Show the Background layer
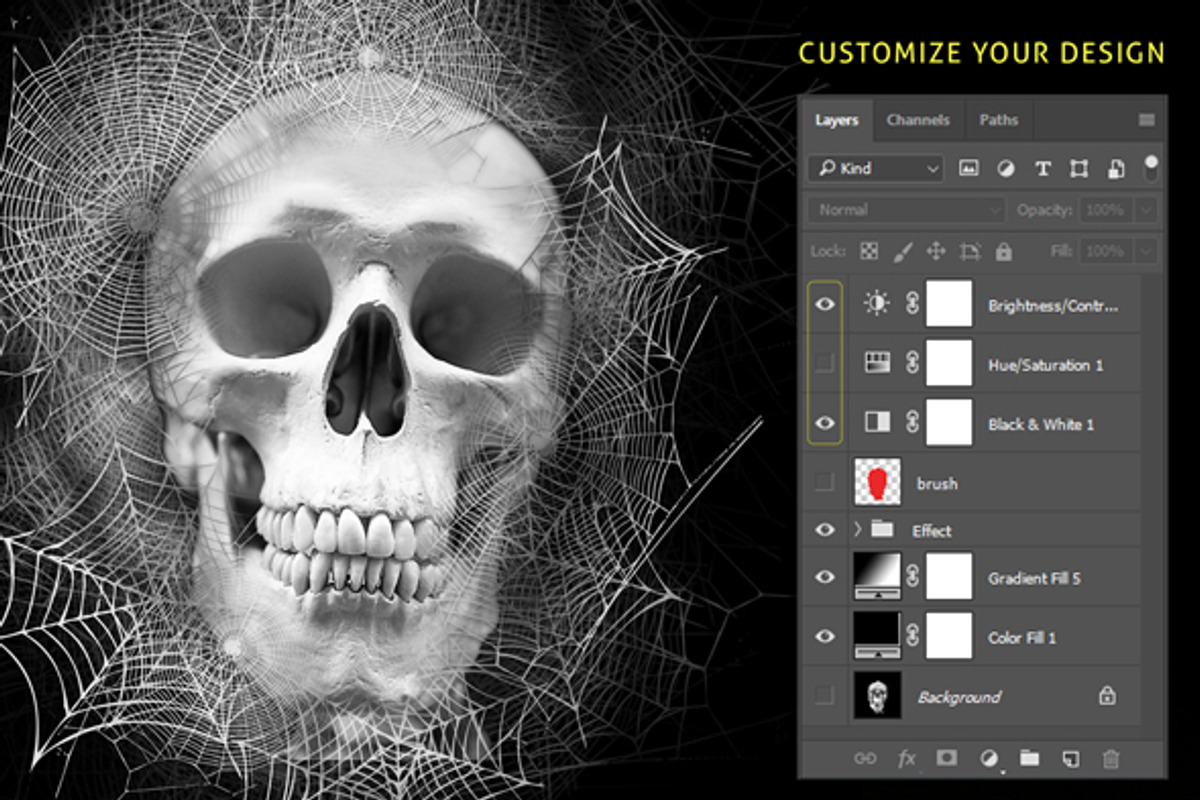Image resolution: width=1200 pixels, height=800 pixels. pos(824,695)
